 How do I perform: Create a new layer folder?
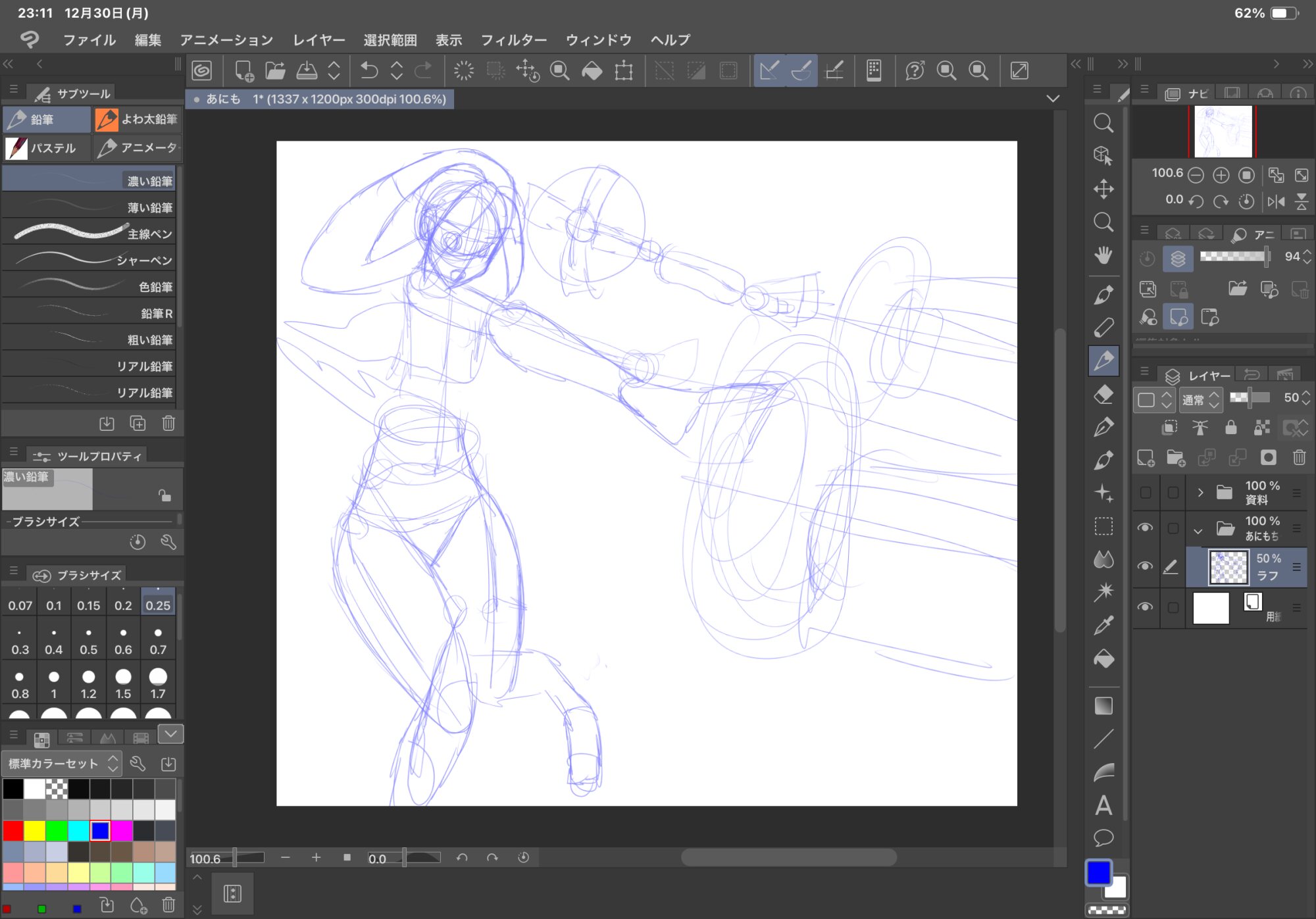(x=1175, y=457)
